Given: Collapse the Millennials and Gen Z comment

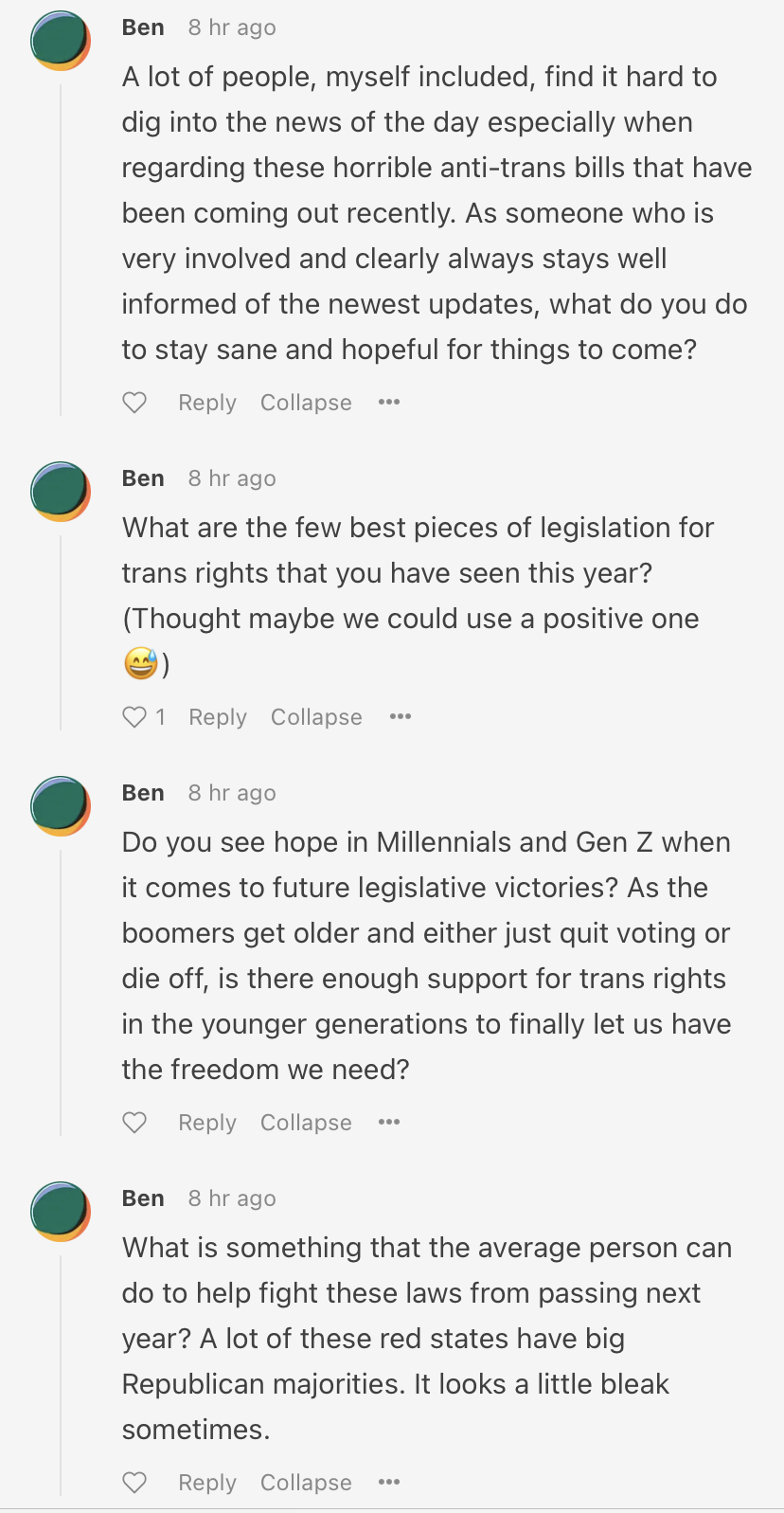Looking at the screenshot, I should click(x=306, y=1123).
